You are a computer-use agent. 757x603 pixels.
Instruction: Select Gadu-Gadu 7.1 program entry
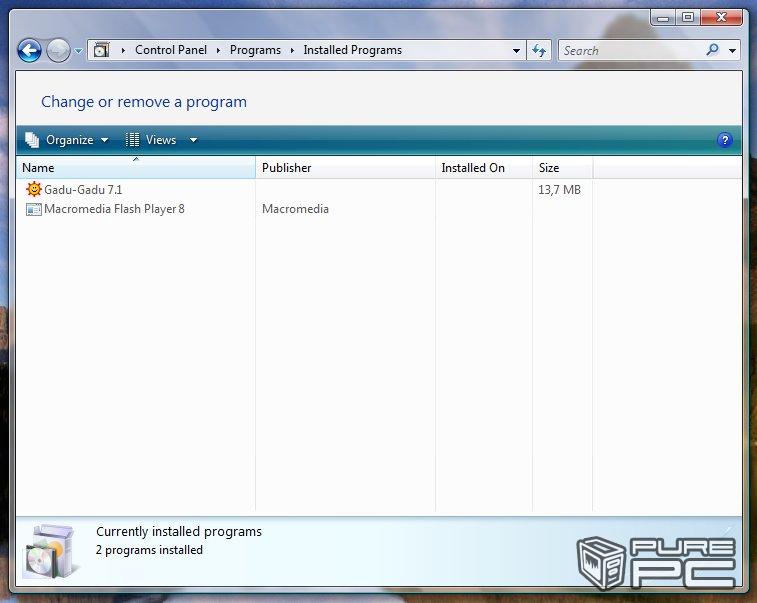point(83,190)
